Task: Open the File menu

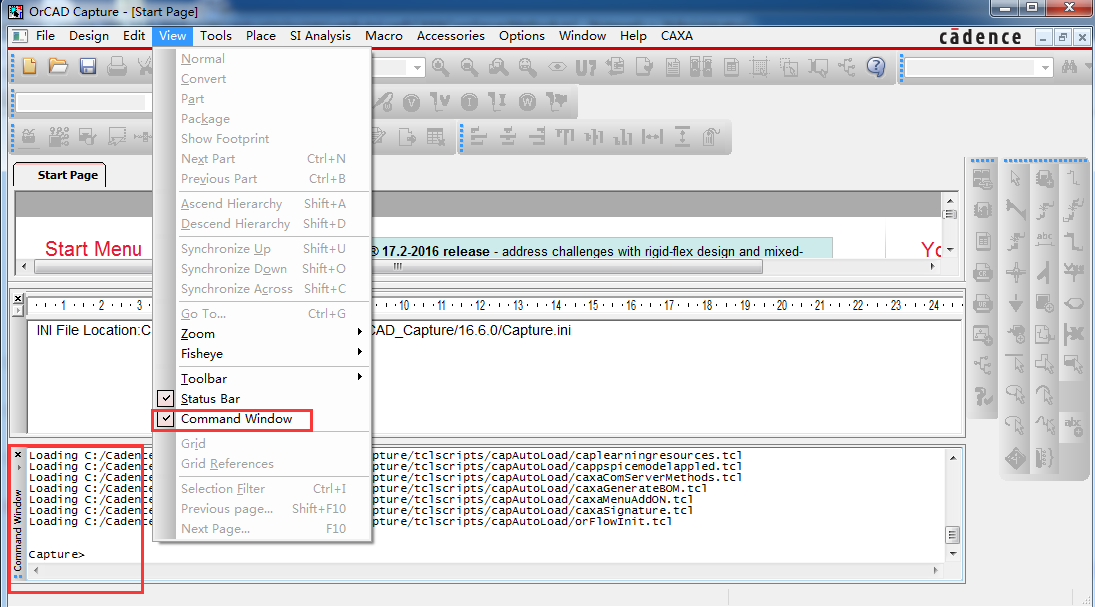Action: tap(45, 36)
